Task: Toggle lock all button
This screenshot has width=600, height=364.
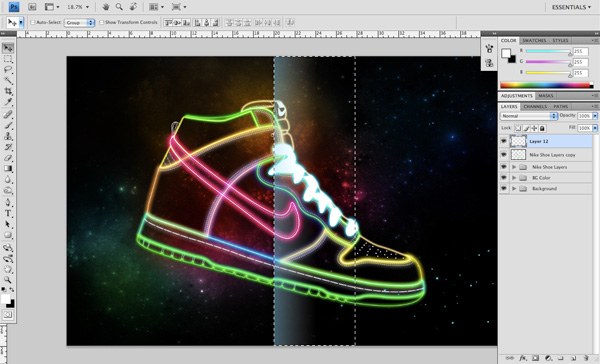Action: 542,128
